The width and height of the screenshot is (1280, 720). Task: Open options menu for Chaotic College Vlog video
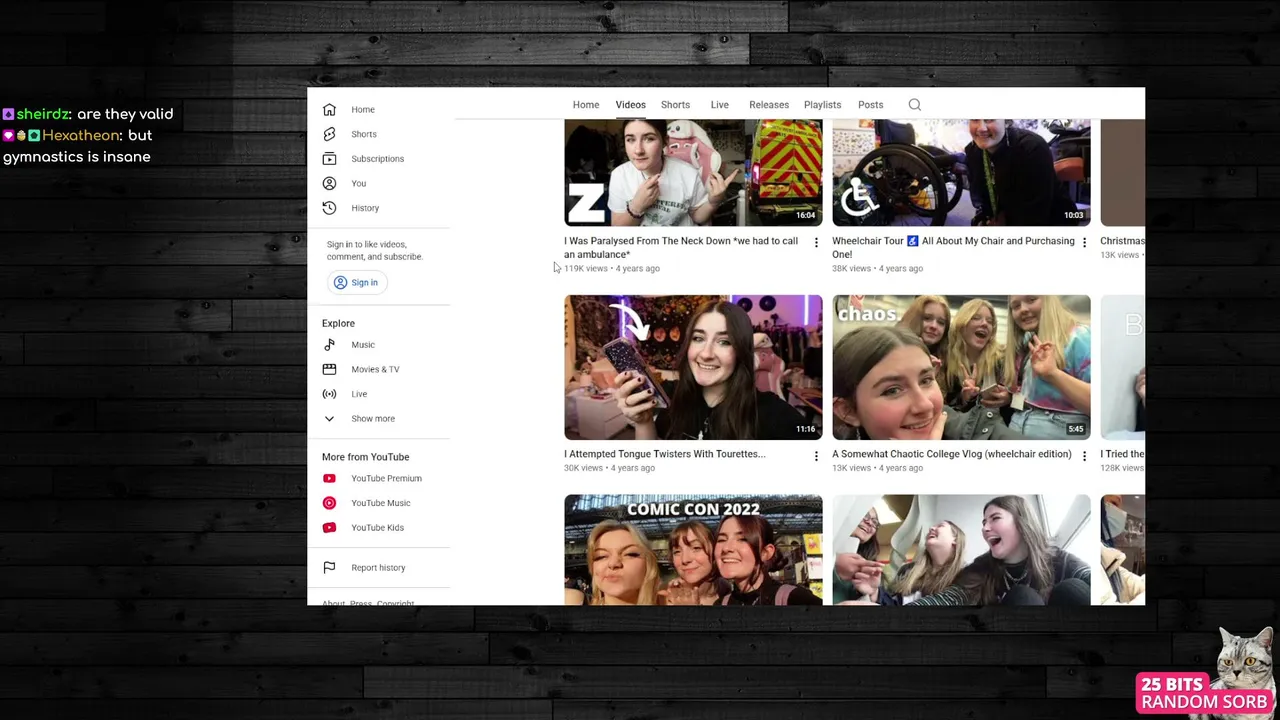click(1084, 456)
